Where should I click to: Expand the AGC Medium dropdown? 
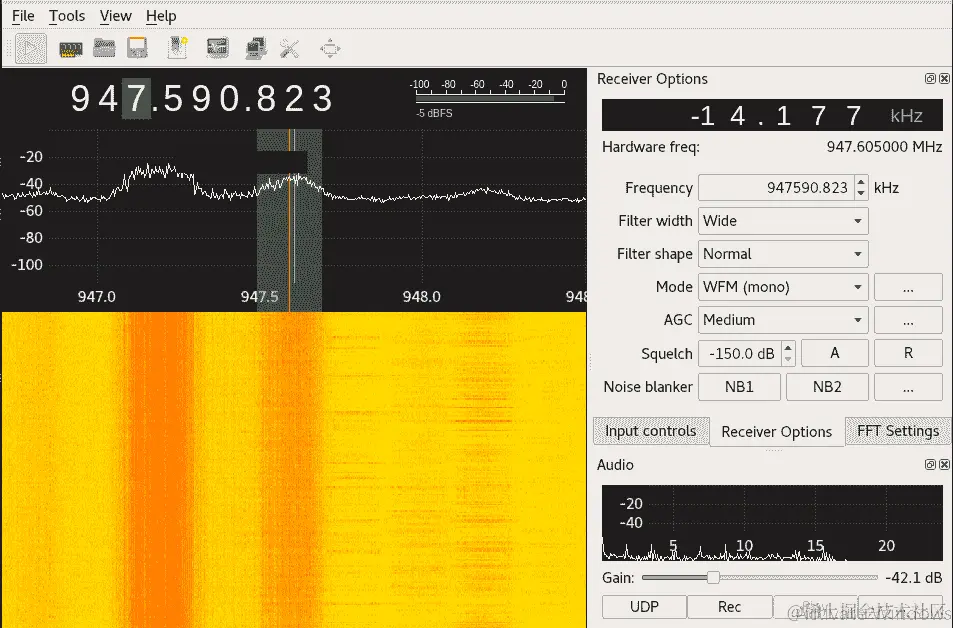pyautogui.click(x=783, y=320)
